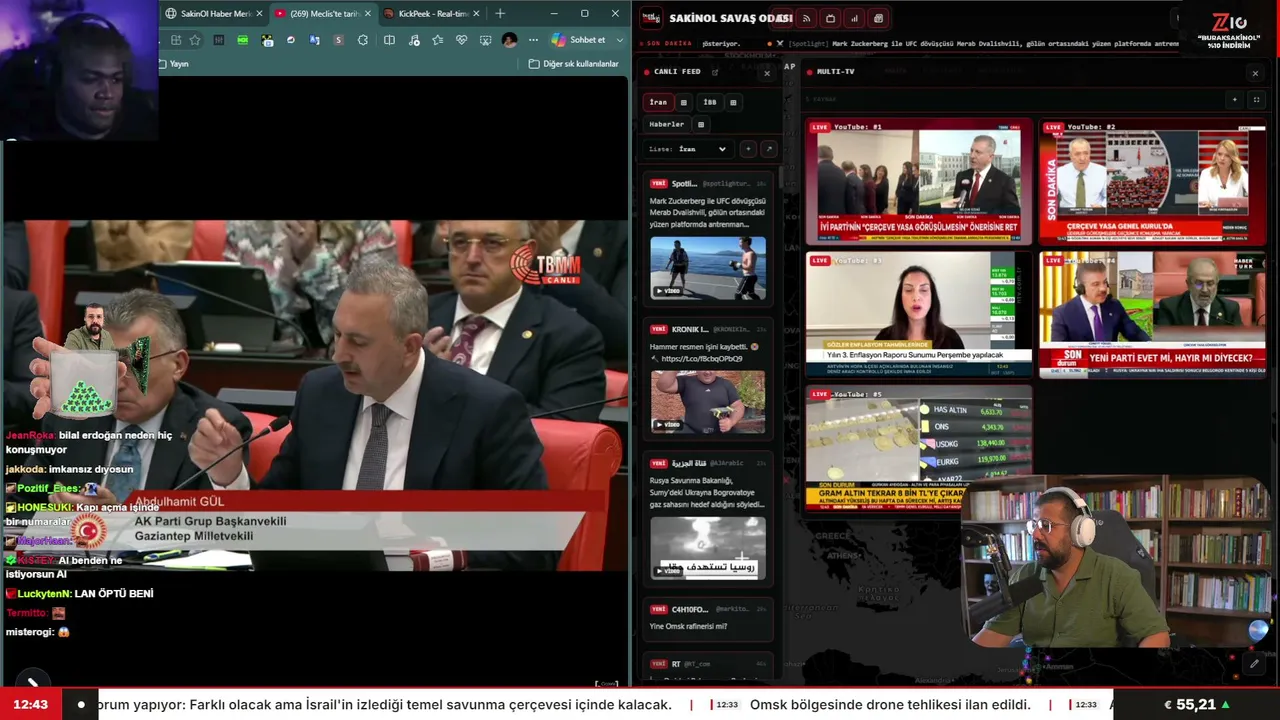
Task: Click the edit pencil icon at bottom right
Action: (1254, 664)
